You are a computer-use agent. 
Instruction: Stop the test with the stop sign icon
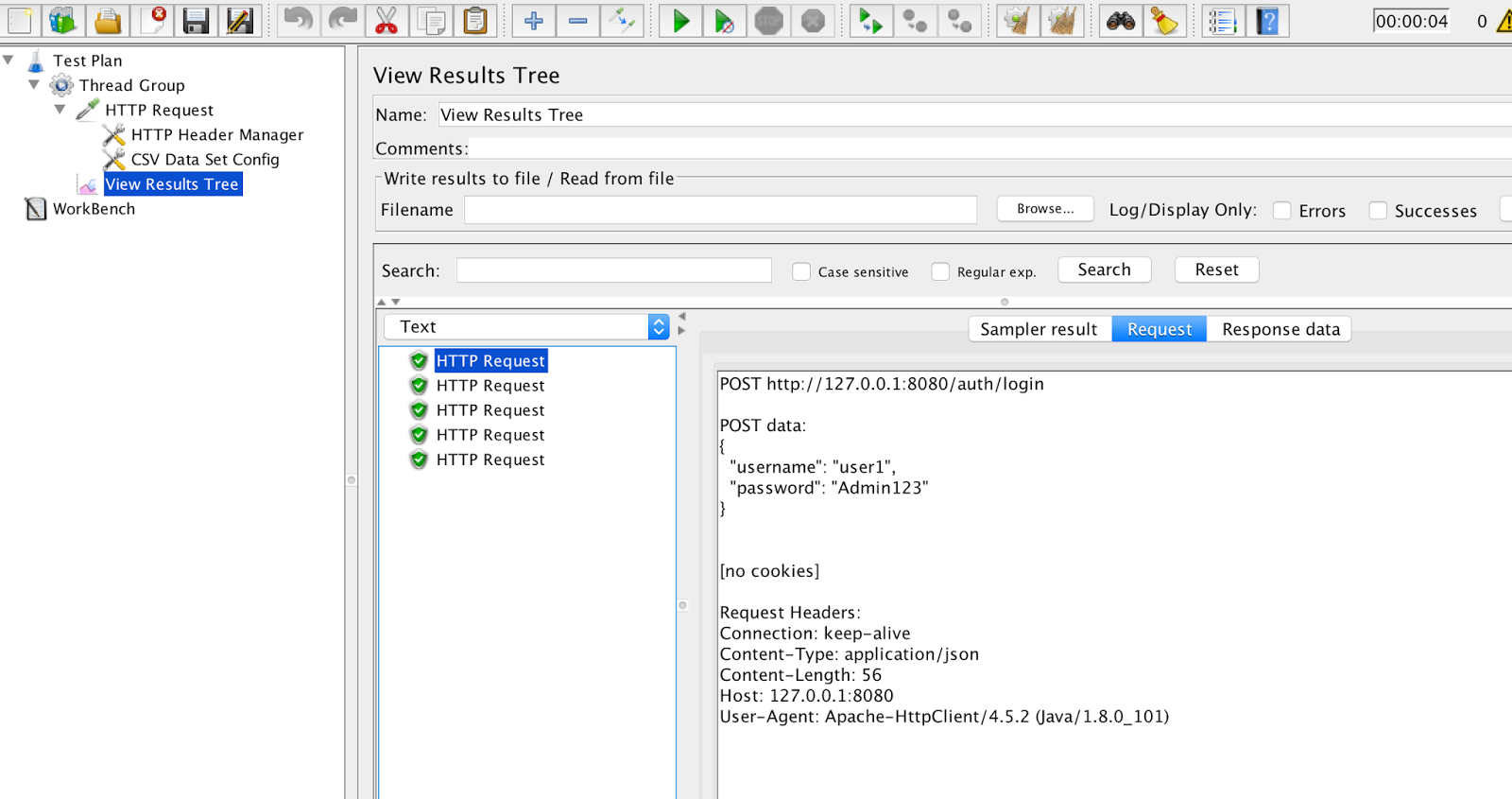tap(769, 20)
